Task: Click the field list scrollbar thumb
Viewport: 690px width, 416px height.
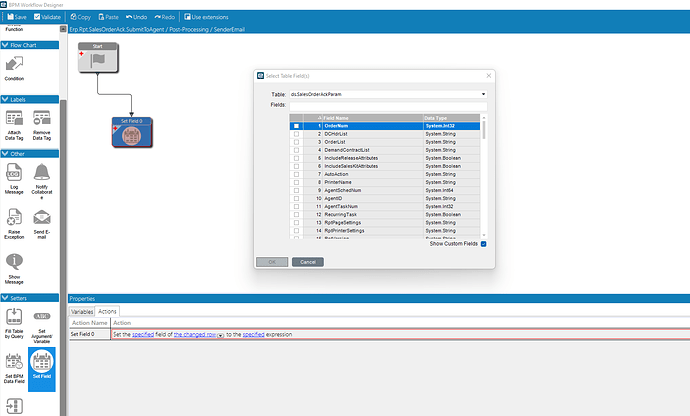Action: pos(484,130)
